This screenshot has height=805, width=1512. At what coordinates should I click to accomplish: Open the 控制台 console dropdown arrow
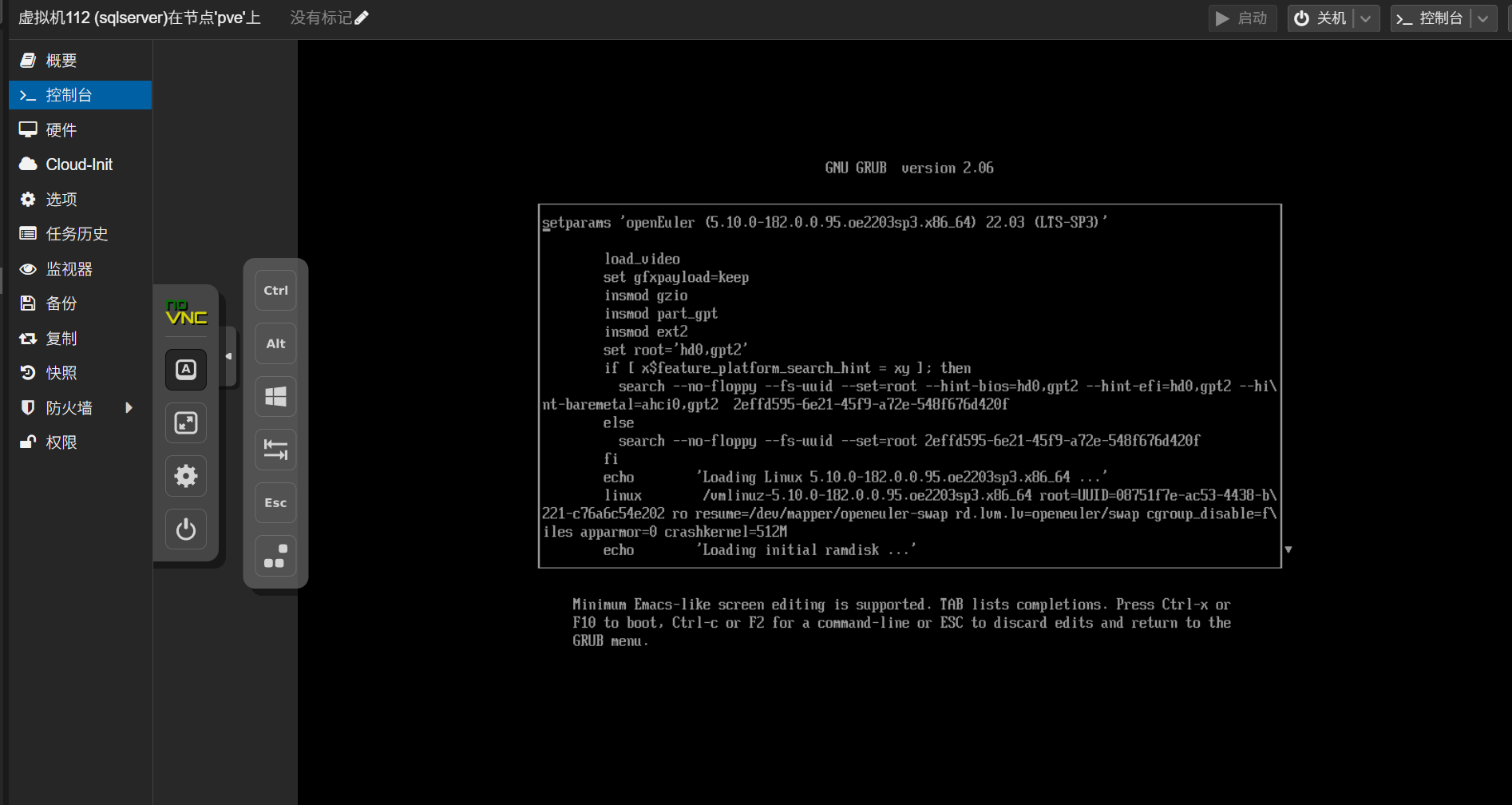tap(1482, 18)
